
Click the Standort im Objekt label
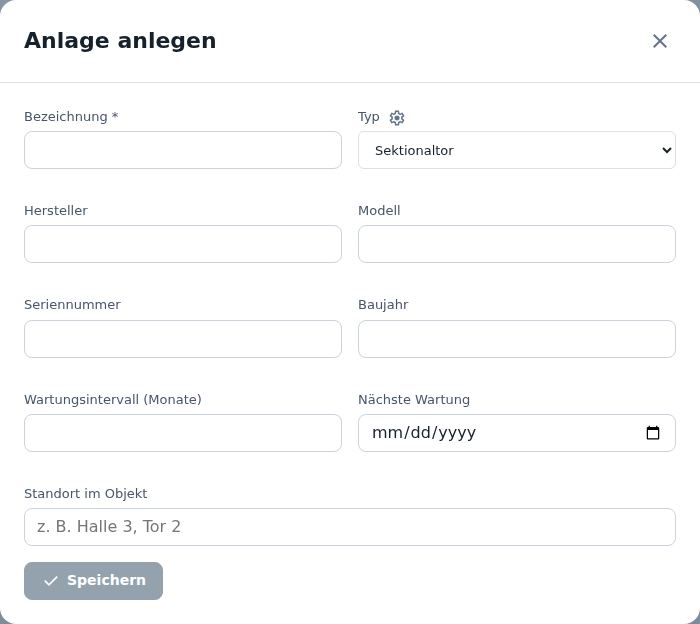[86, 494]
